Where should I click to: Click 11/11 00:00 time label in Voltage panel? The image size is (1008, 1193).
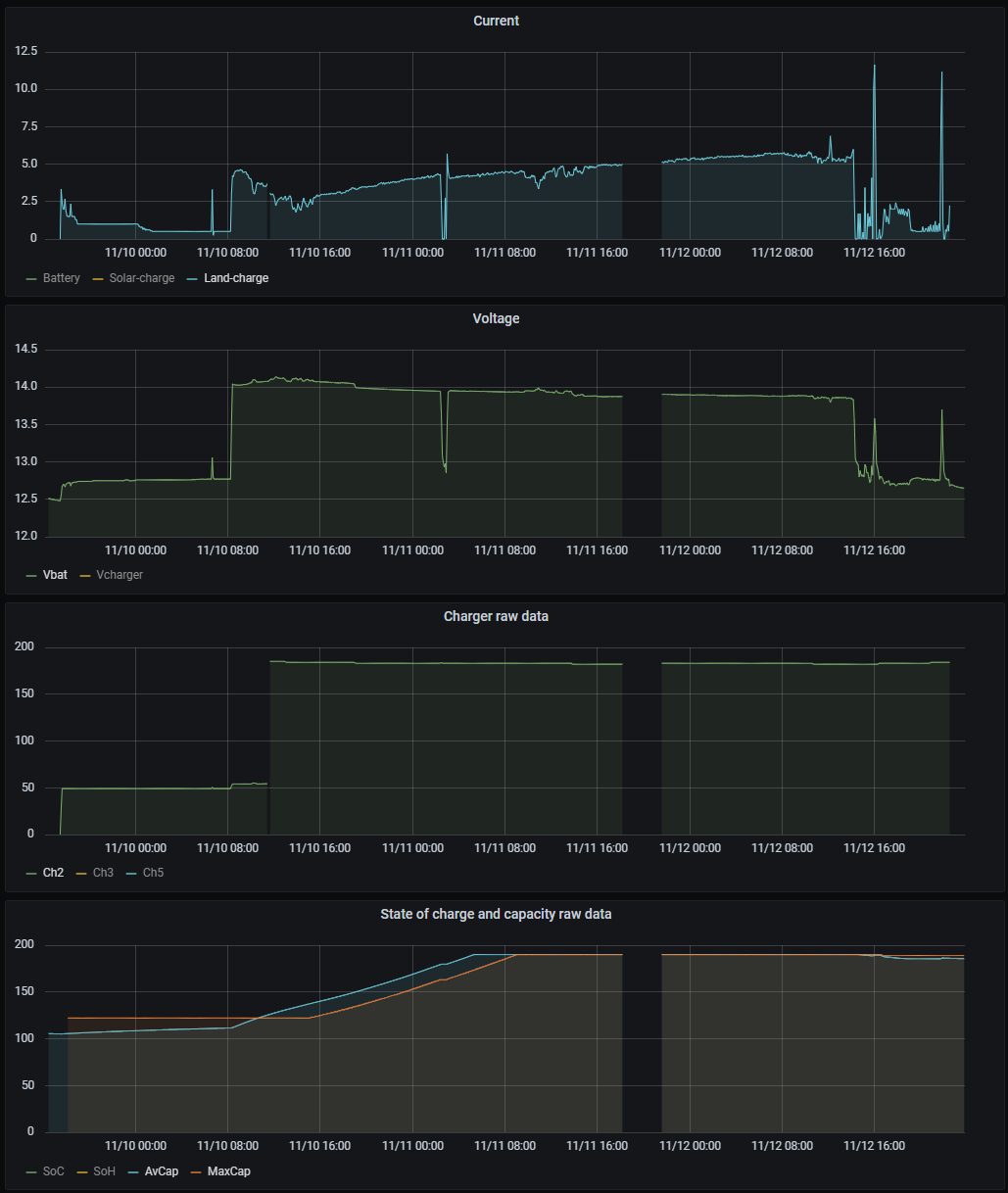tap(412, 550)
